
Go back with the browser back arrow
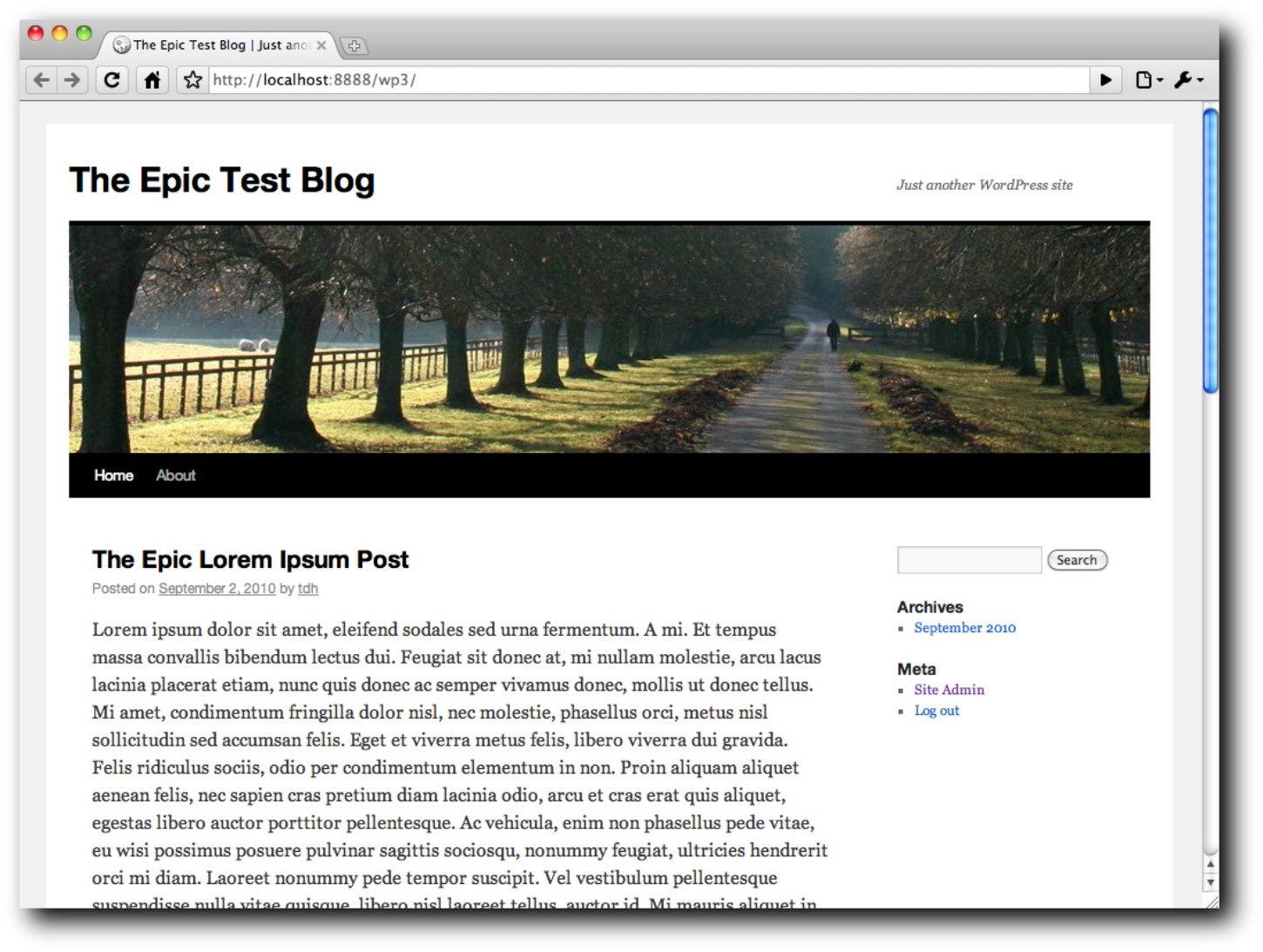click(x=41, y=80)
